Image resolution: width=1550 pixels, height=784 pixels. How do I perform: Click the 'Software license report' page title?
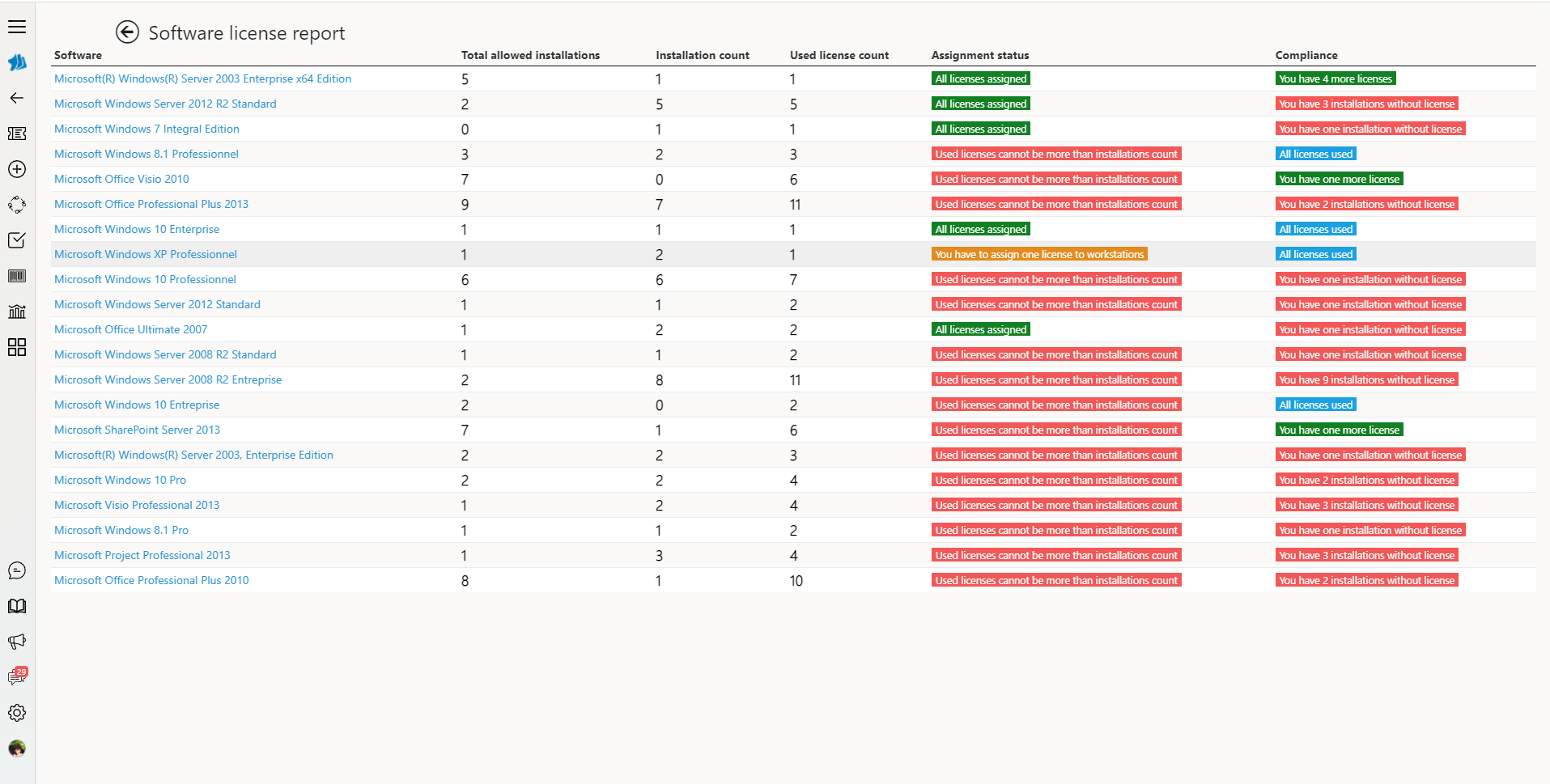point(246,33)
